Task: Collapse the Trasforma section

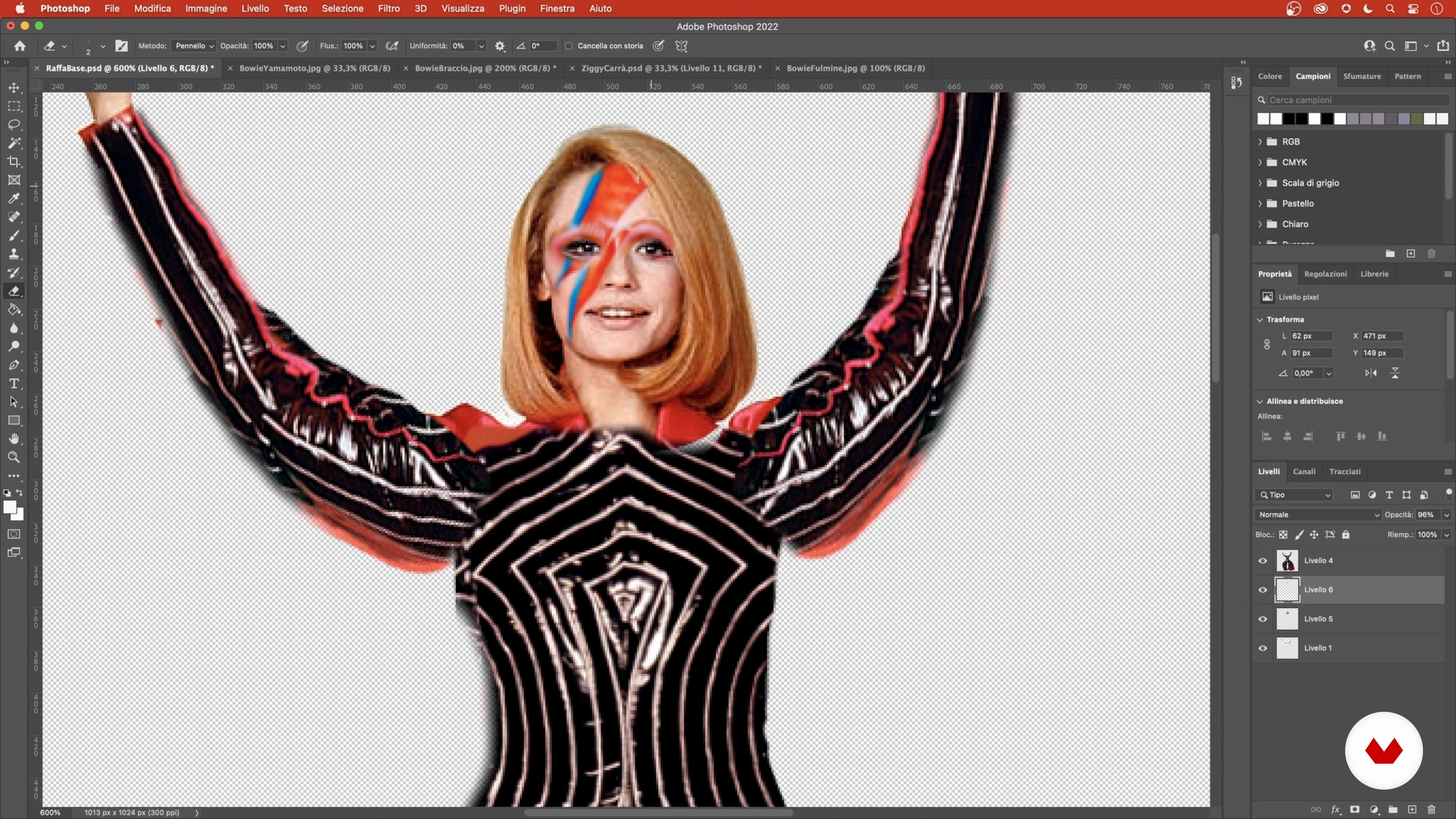Action: pos(1260,319)
